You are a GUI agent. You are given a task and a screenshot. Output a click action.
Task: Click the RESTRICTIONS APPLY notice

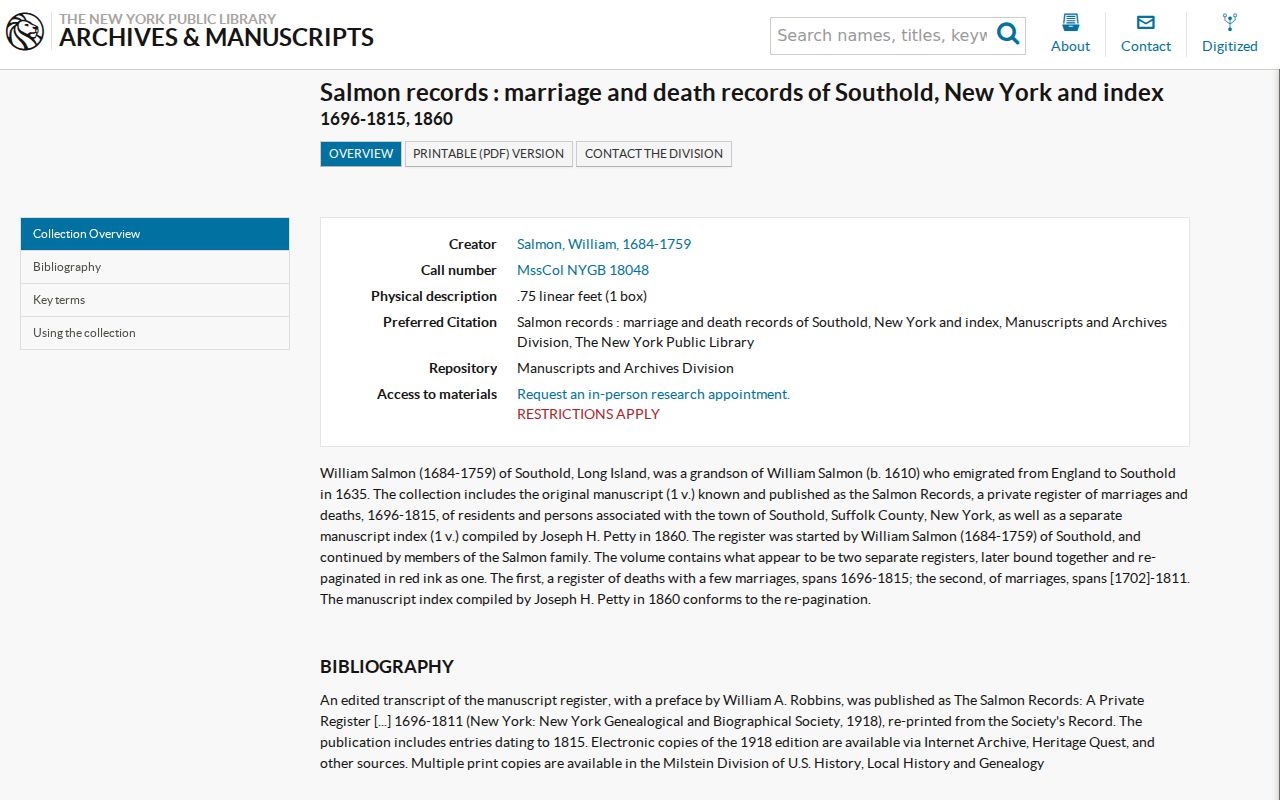click(588, 414)
